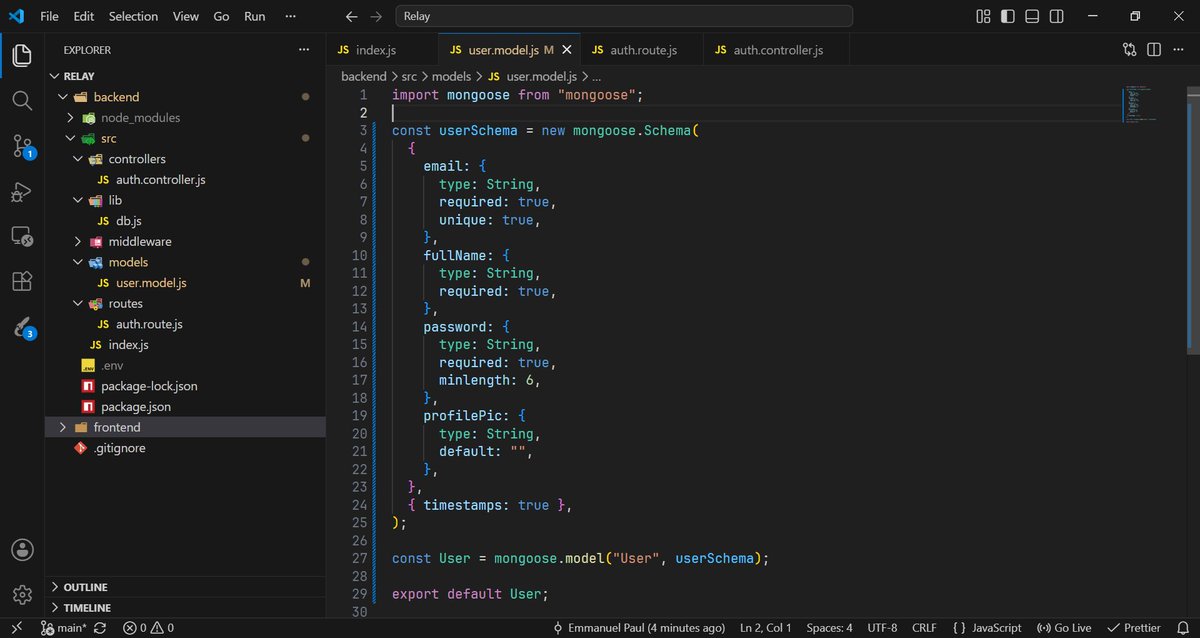Open the File menu
The width and height of the screenshot is (1200, 638).
pos(49,16)
